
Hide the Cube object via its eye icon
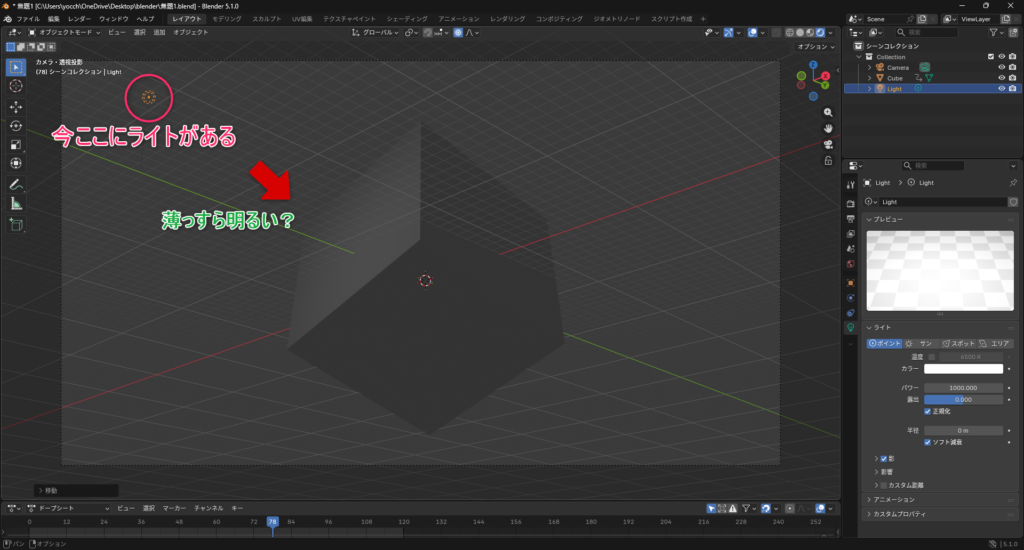pyautogui.click(x=1001, y=77)
